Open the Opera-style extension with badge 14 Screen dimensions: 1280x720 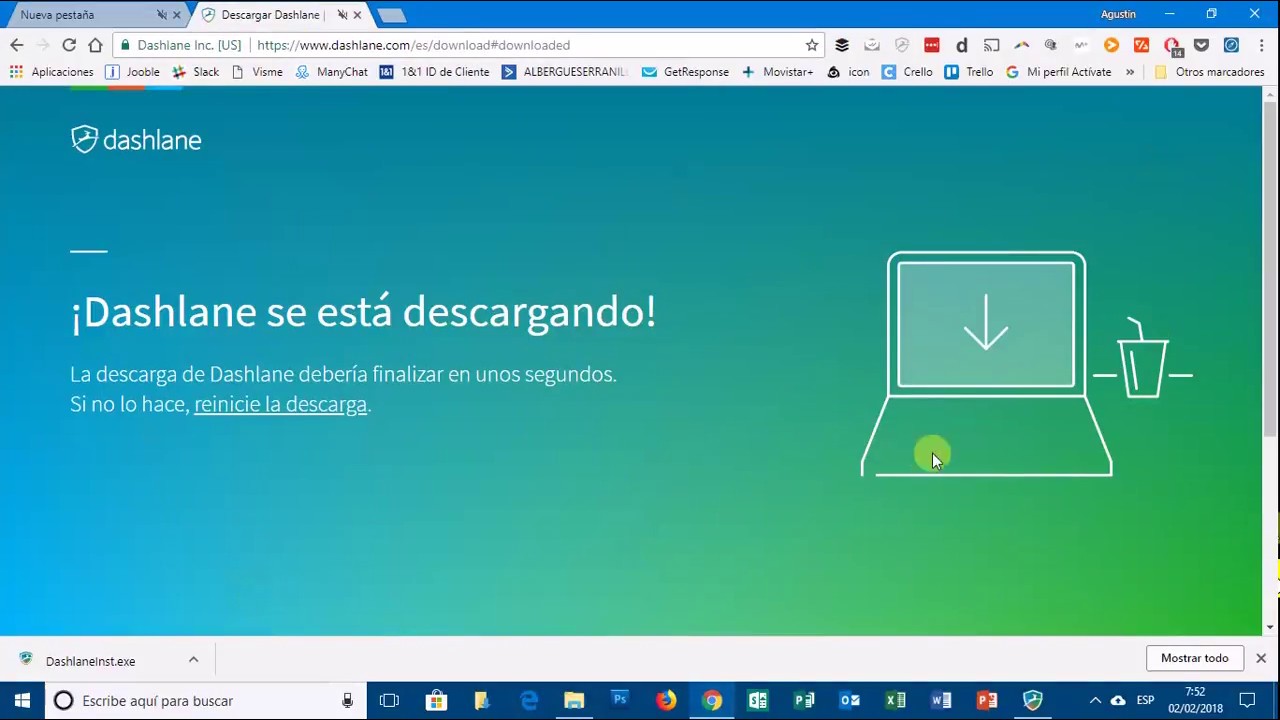click(x=1172, y=46)
